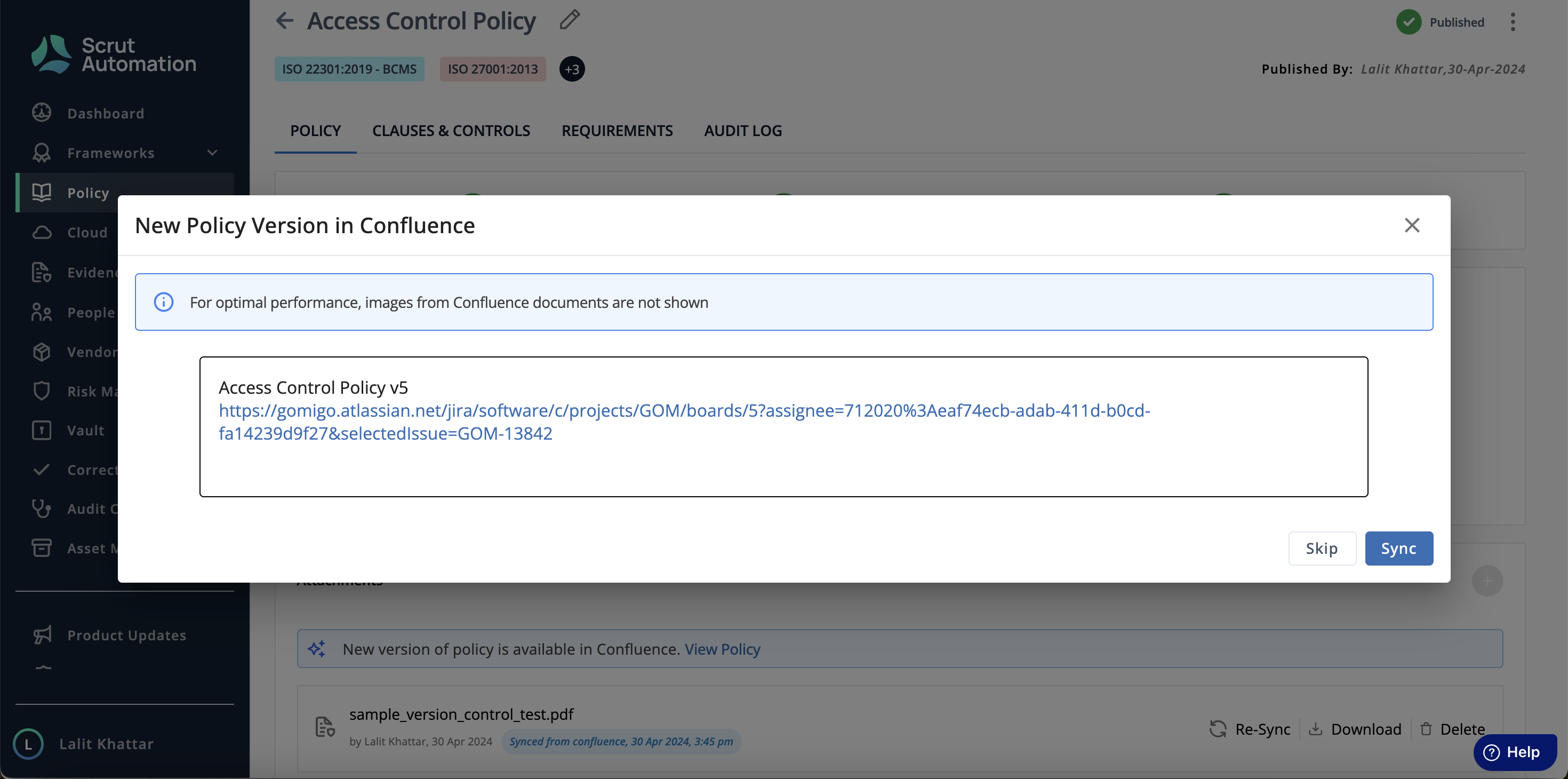Click the View Policy link
The width and height of the screenshot is (1568, 779).
coord(723,649)
